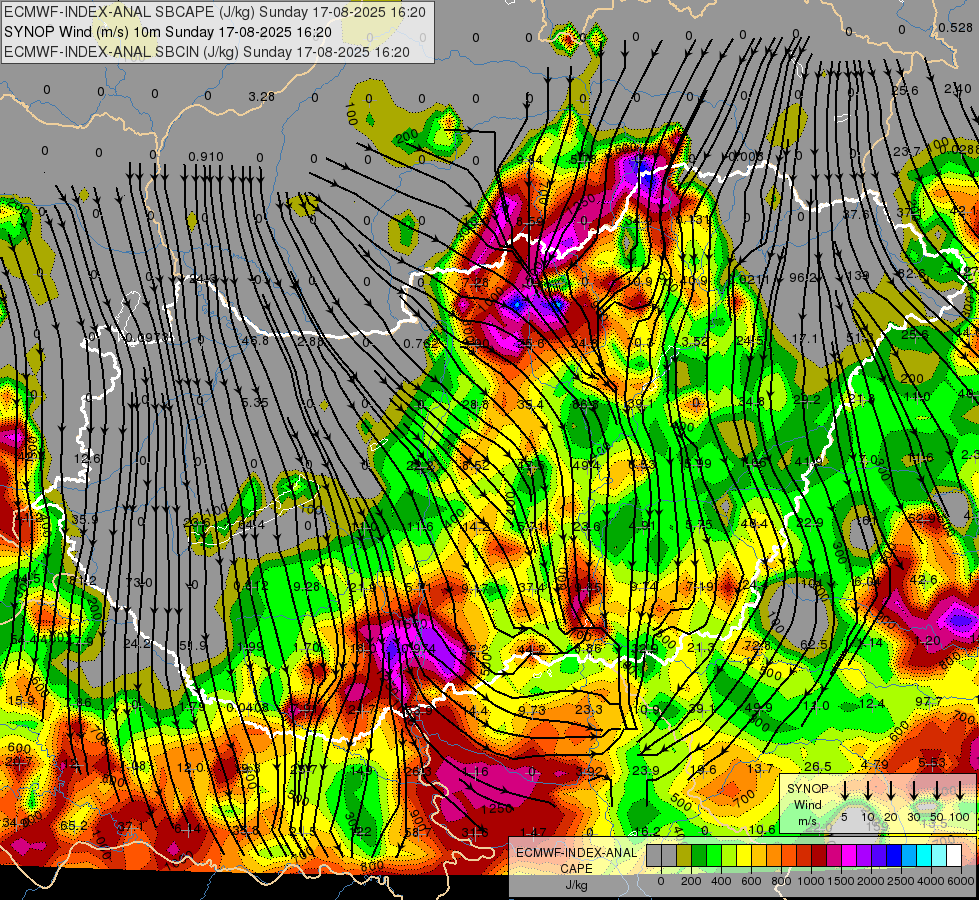Pick the pure blue swatch near 2500 label
This screenshot has height=900, width=979.
point(895,856)
